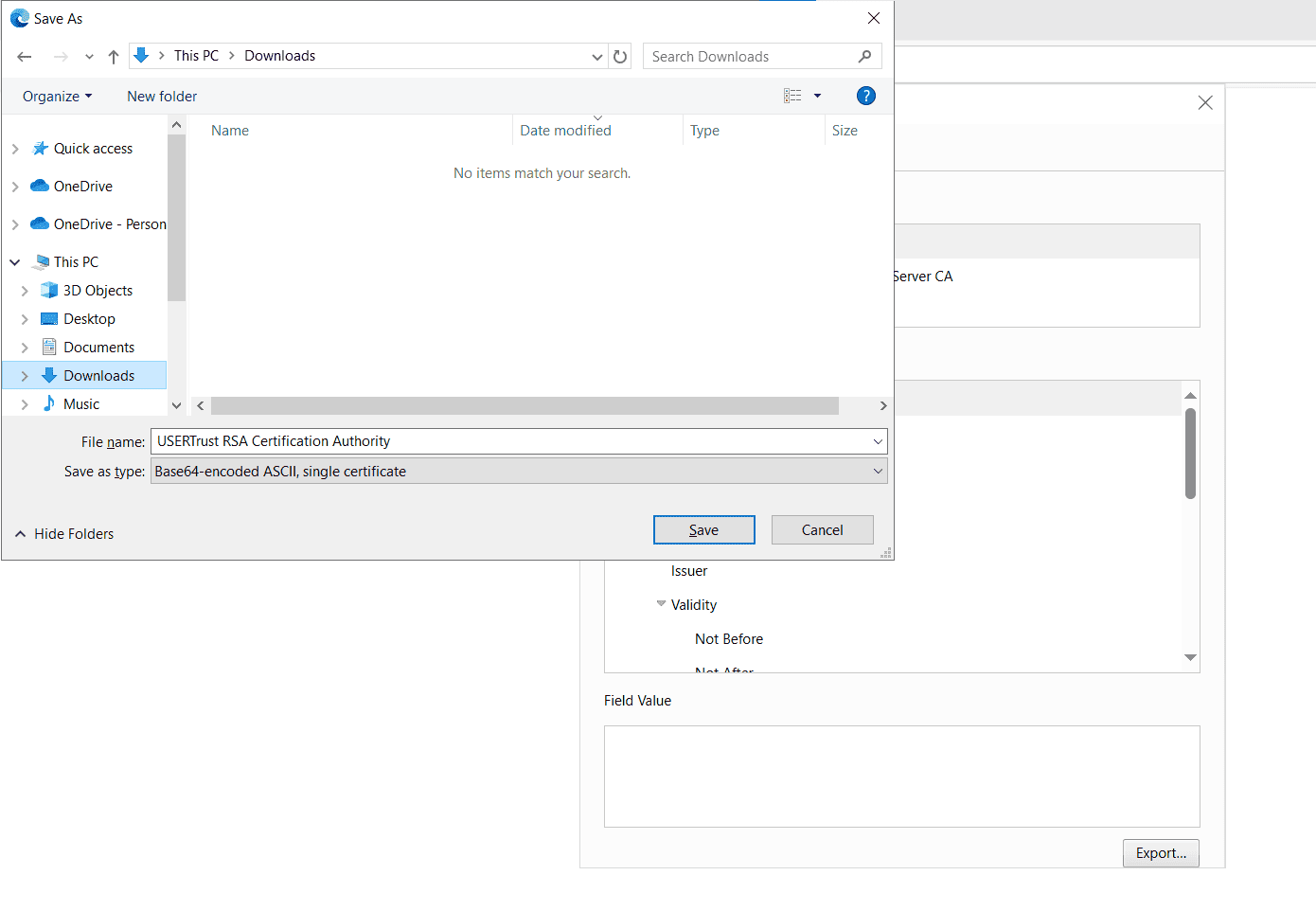Click This PC in the address breadcrumb
The height and width of the screenshot is (911, 1316).
point(196,55)
